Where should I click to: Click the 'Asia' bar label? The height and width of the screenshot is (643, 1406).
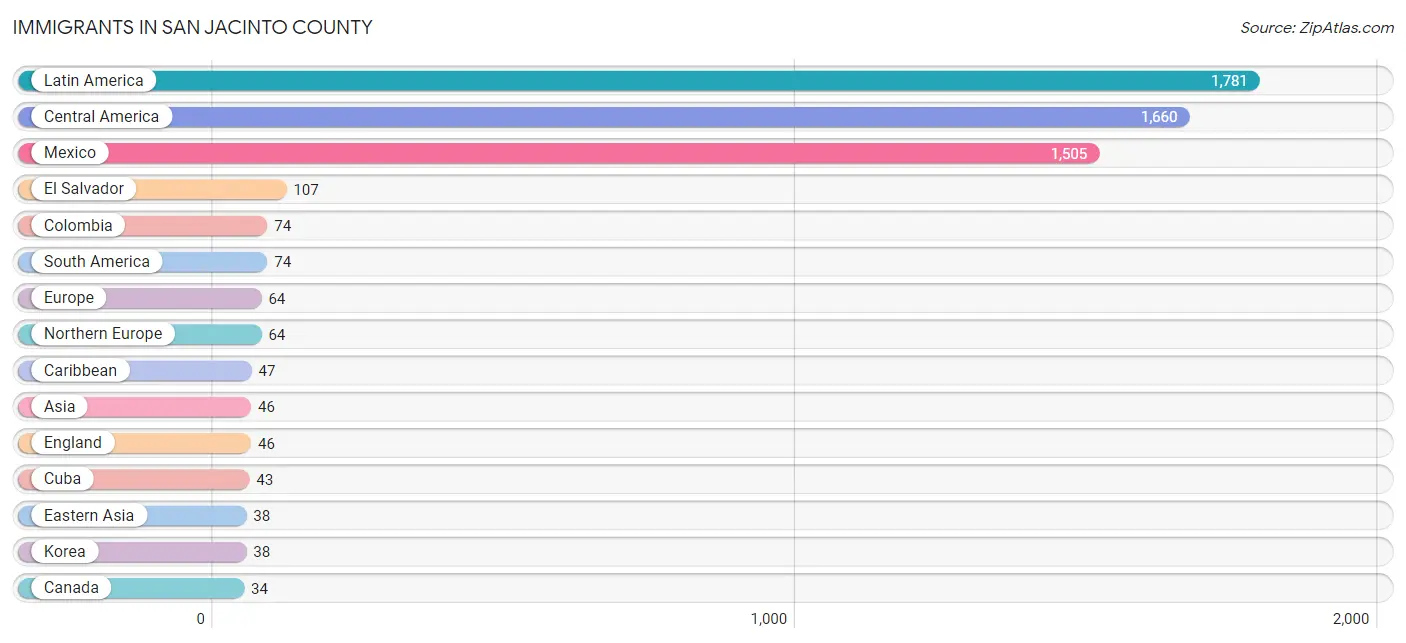[x=59, y=407]
